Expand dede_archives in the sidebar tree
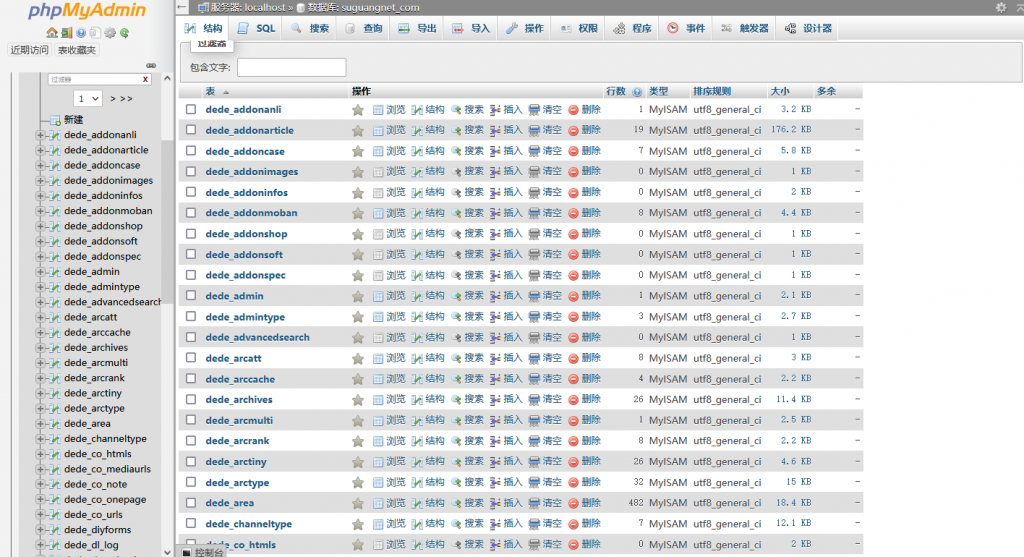 40,348
